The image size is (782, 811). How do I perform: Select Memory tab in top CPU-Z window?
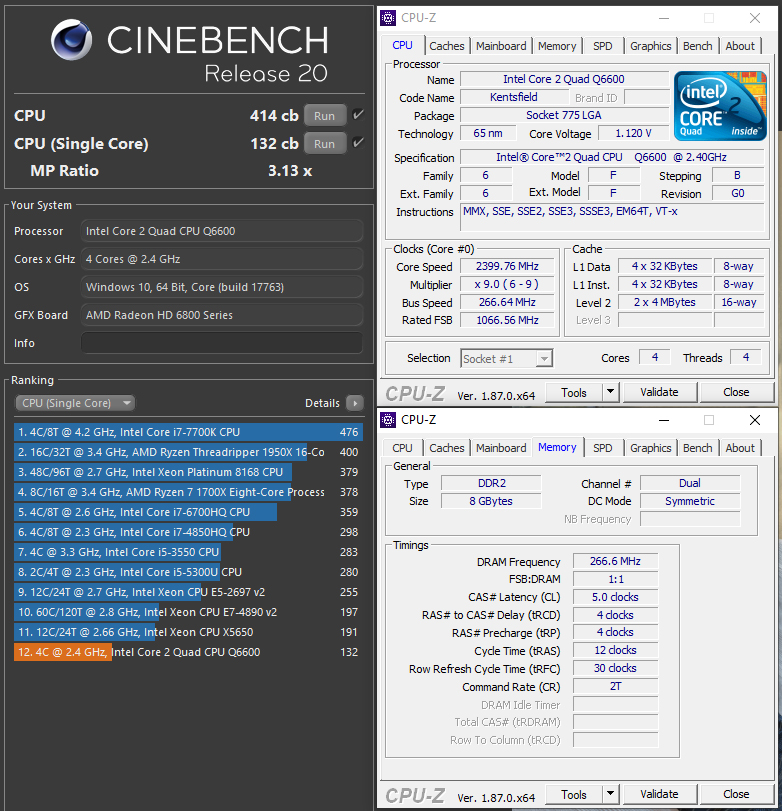click(x=557, y=46)
